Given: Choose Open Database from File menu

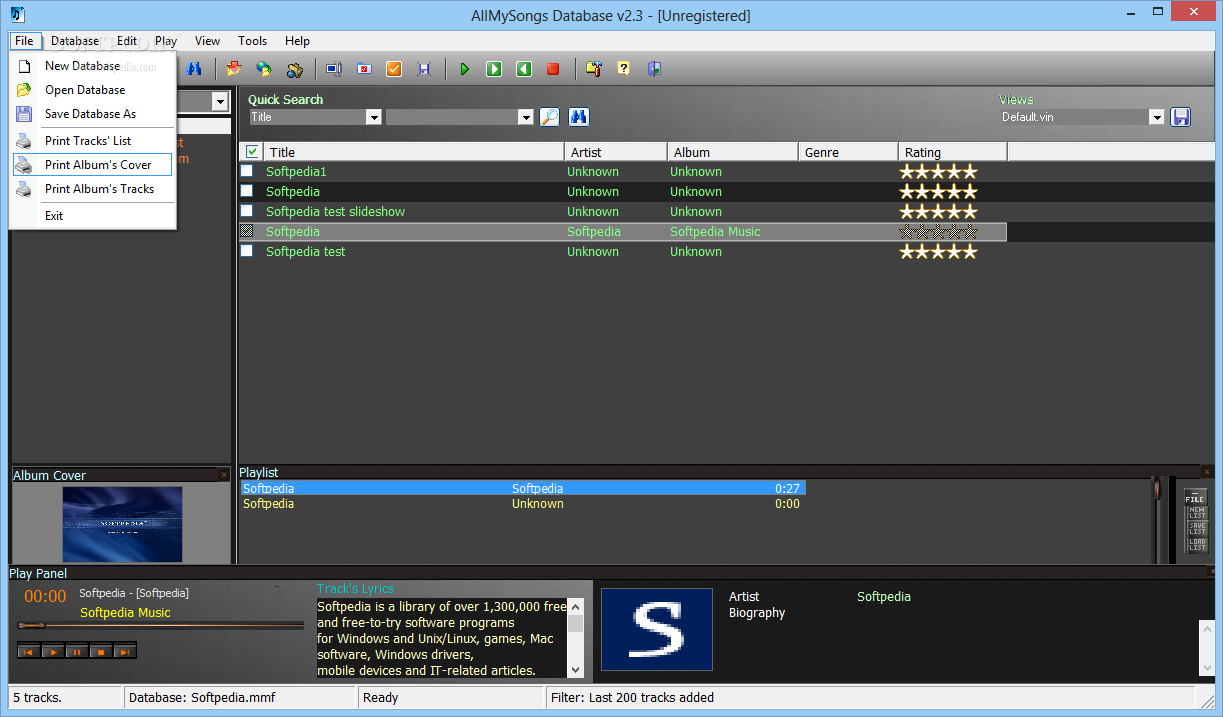Looking at the screenshot, I should pos(93,90).
